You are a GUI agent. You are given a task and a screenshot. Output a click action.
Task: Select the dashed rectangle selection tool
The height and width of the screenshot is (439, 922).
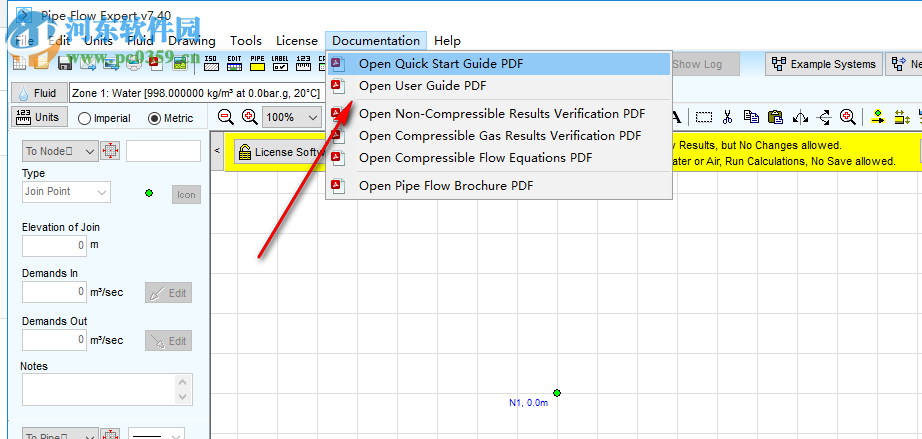[x=704, y=117]
